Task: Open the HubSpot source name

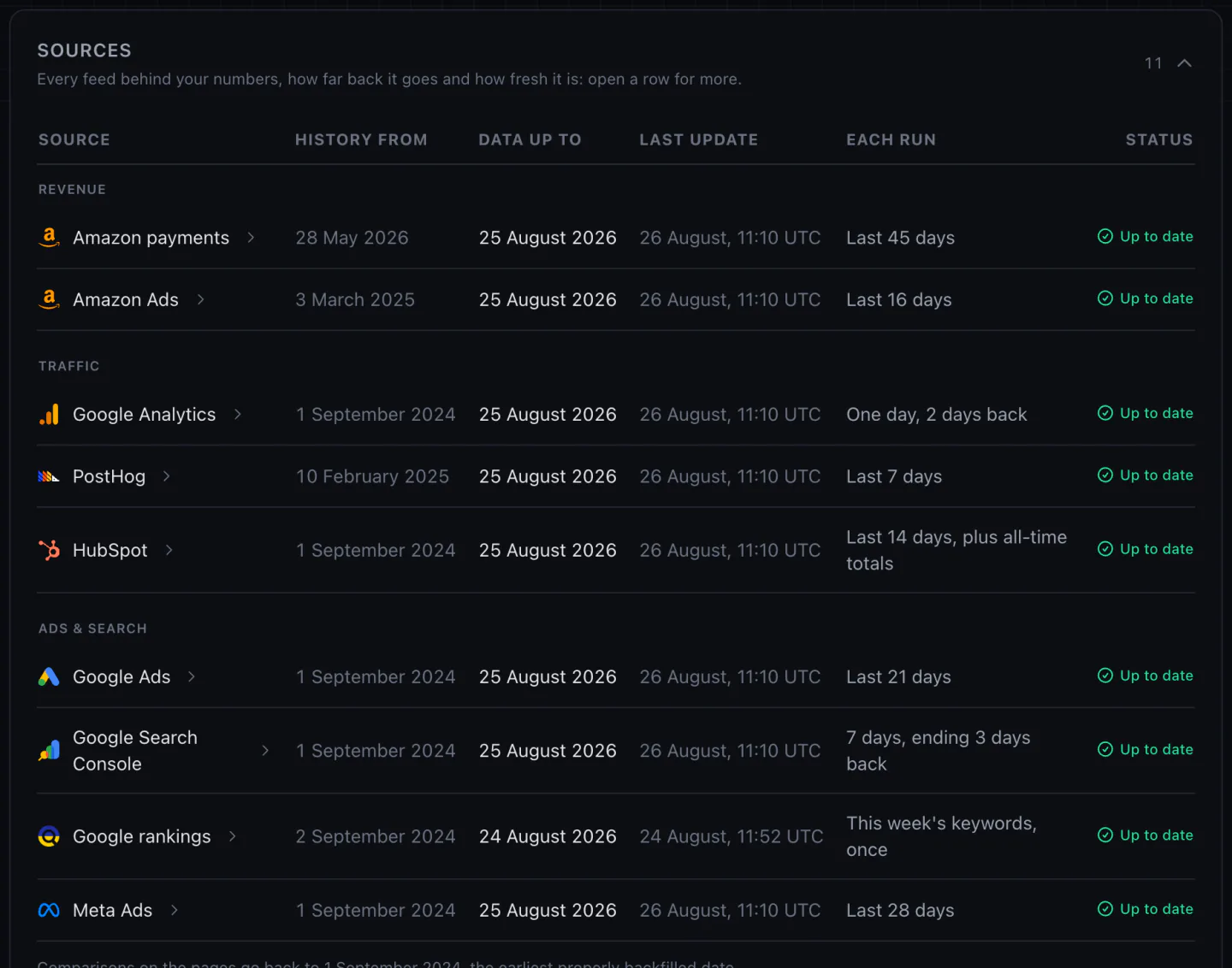Action: coord(110,550)
